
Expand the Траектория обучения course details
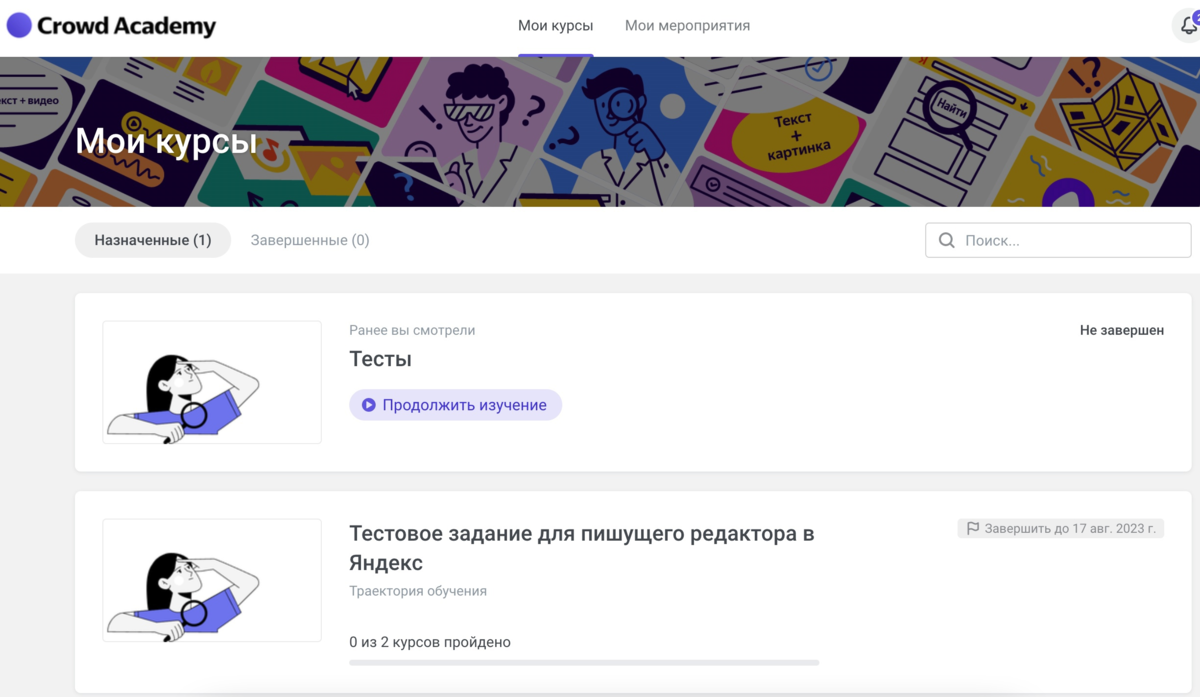[x=416, y=591]
